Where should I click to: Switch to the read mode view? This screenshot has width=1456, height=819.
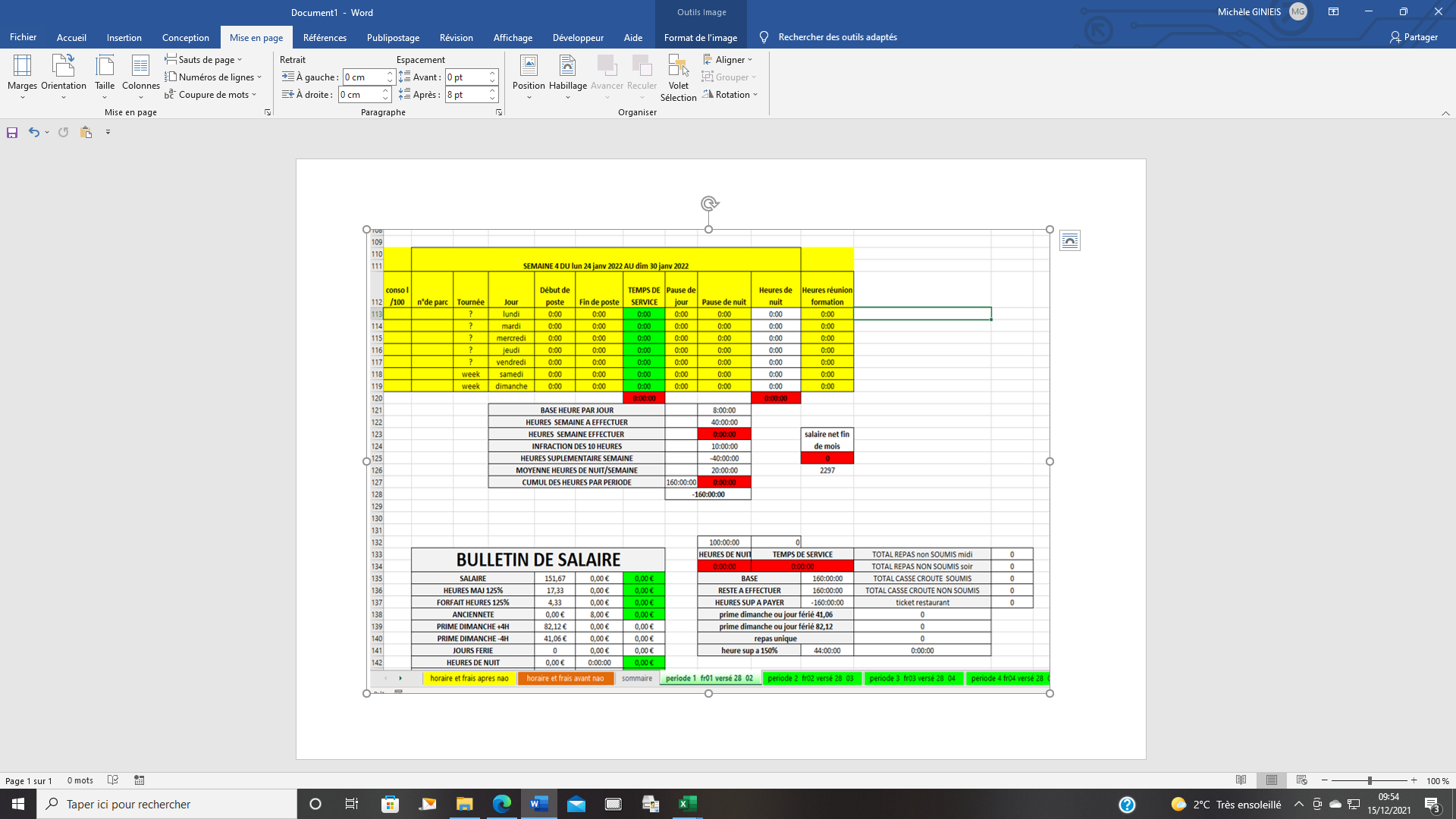click(1241, 780)
